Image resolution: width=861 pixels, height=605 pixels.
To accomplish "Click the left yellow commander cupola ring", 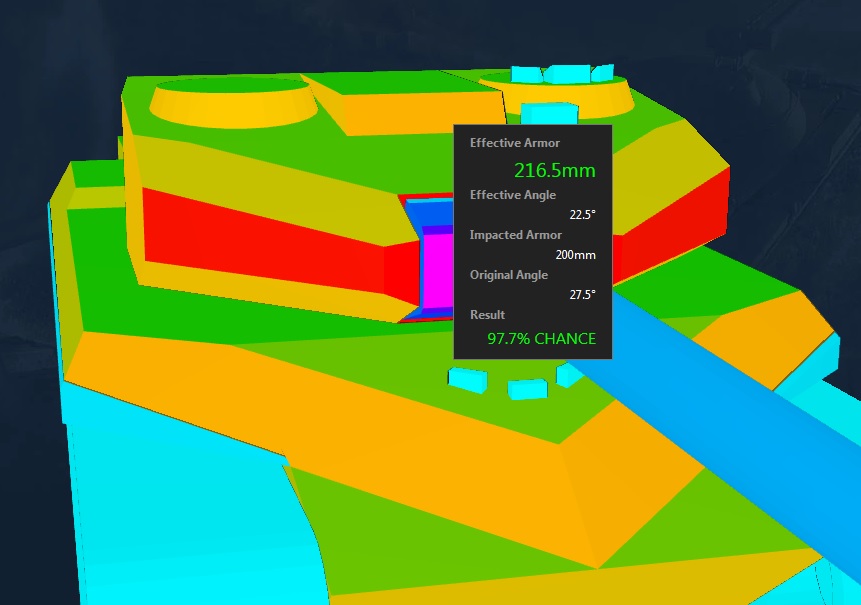I will pyautogui.click(x=232, y=104).
